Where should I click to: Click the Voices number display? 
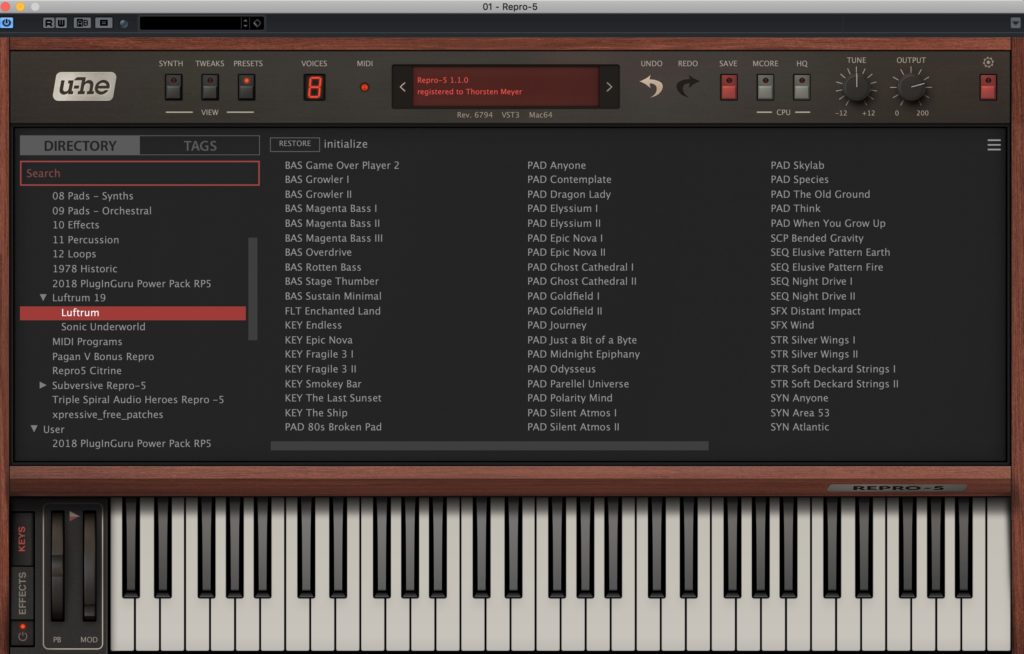314,87
